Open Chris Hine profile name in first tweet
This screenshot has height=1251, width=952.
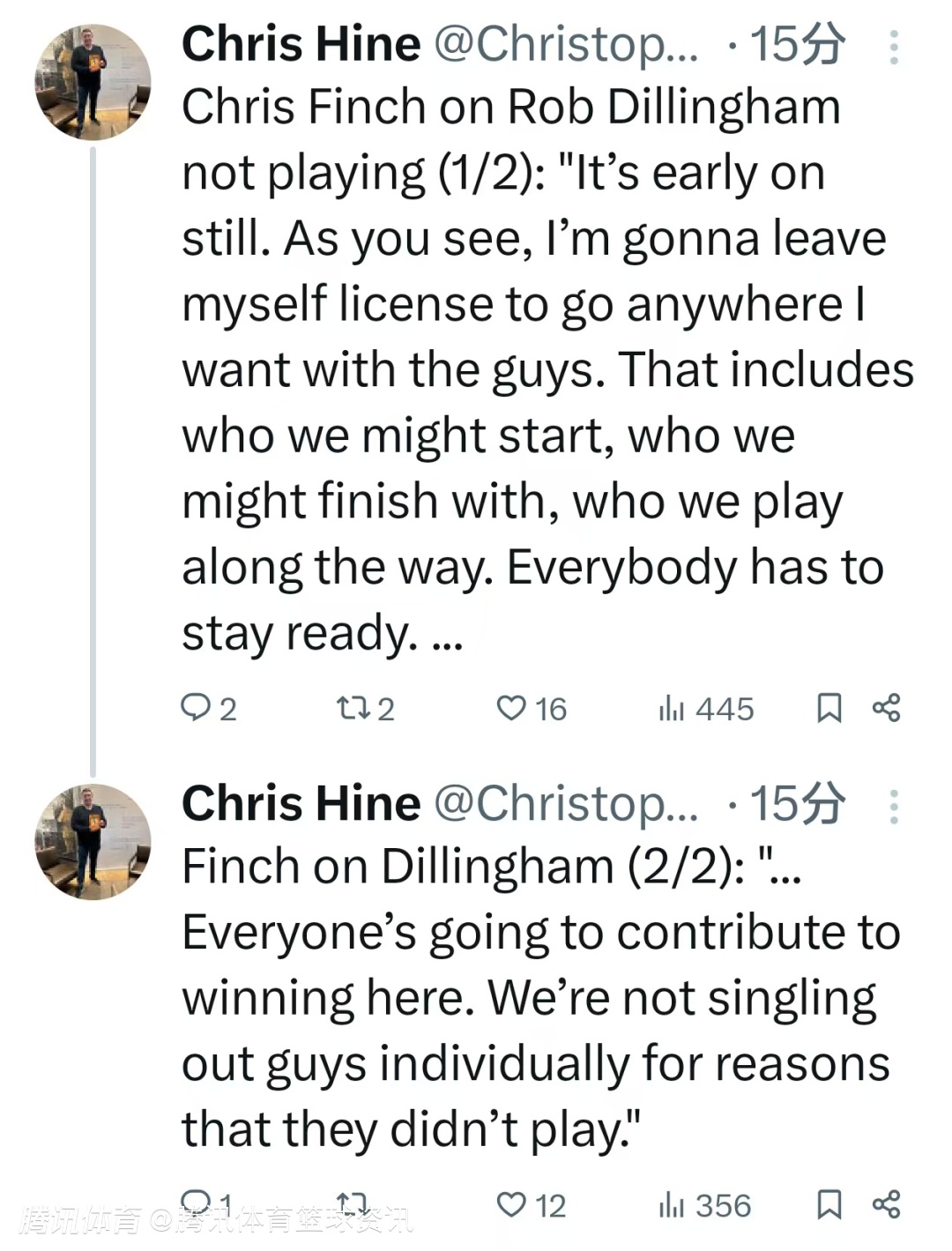pos(301,44)
